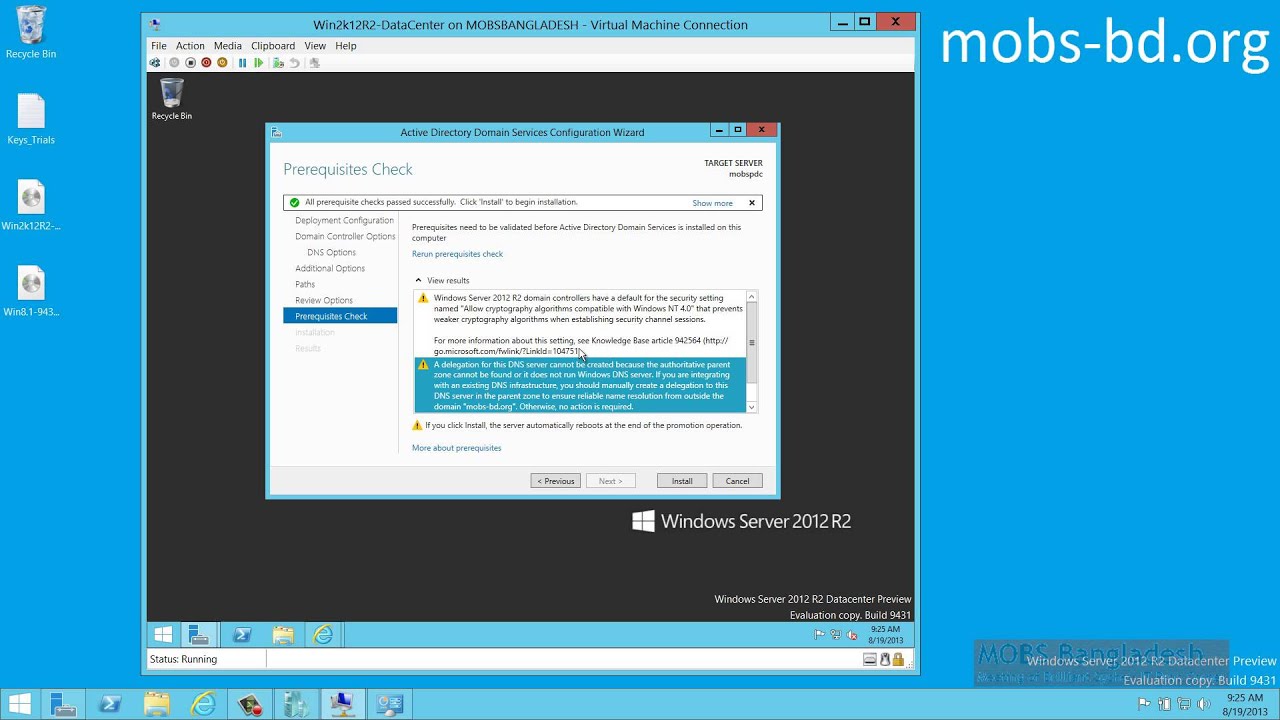Open File Explorer in VM taskbar

coord(283,634)
